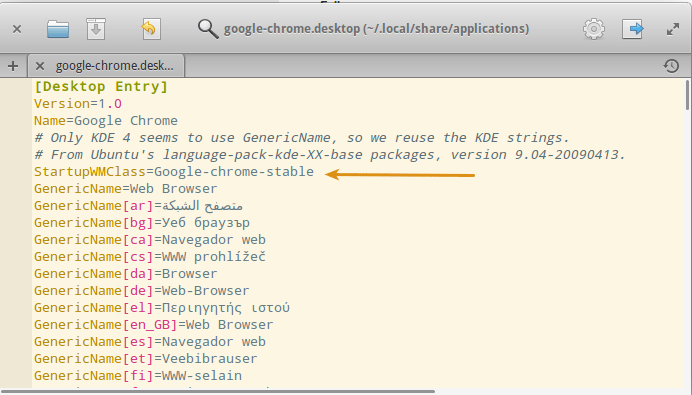
Task: Open closed tab history clock icon
Action: tap(671, 66)
